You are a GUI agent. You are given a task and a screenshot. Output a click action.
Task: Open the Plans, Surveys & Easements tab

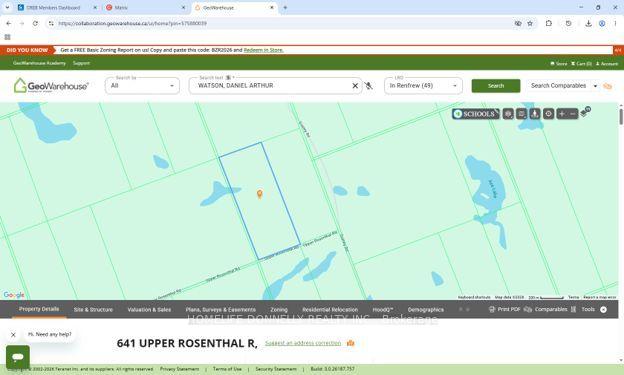click(220, 310)
